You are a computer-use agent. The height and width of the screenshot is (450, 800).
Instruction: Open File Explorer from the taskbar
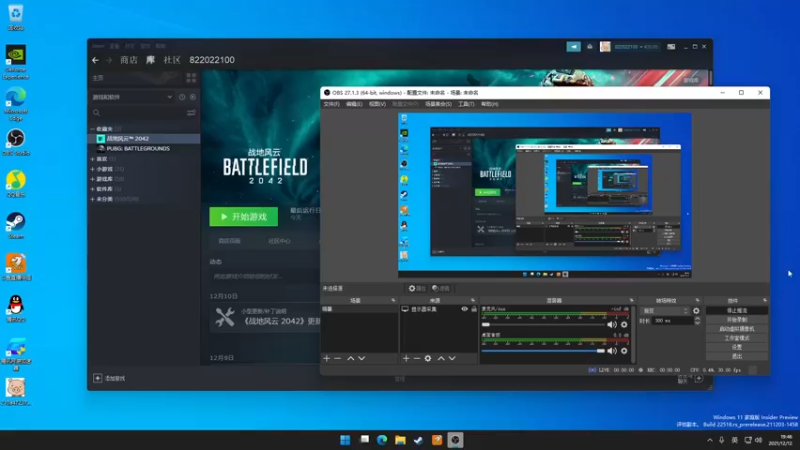coord(401,440)
